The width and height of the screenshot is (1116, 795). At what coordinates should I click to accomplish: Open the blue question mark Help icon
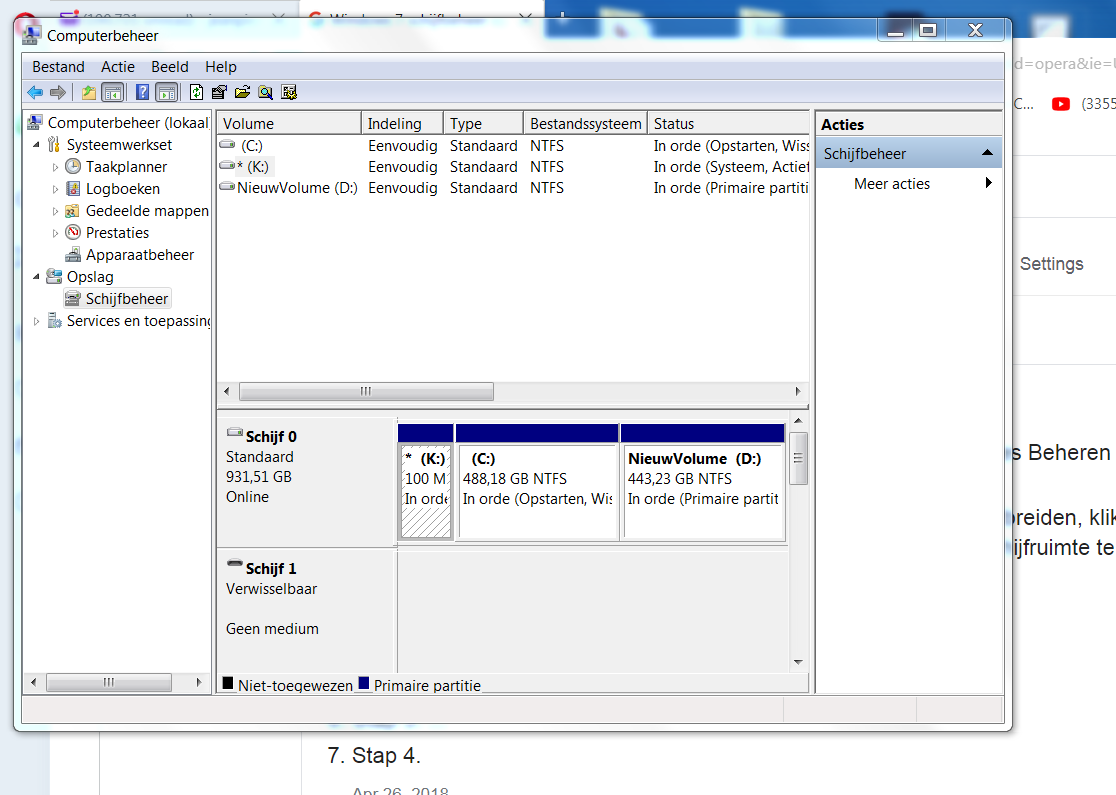tap(142, 93)
